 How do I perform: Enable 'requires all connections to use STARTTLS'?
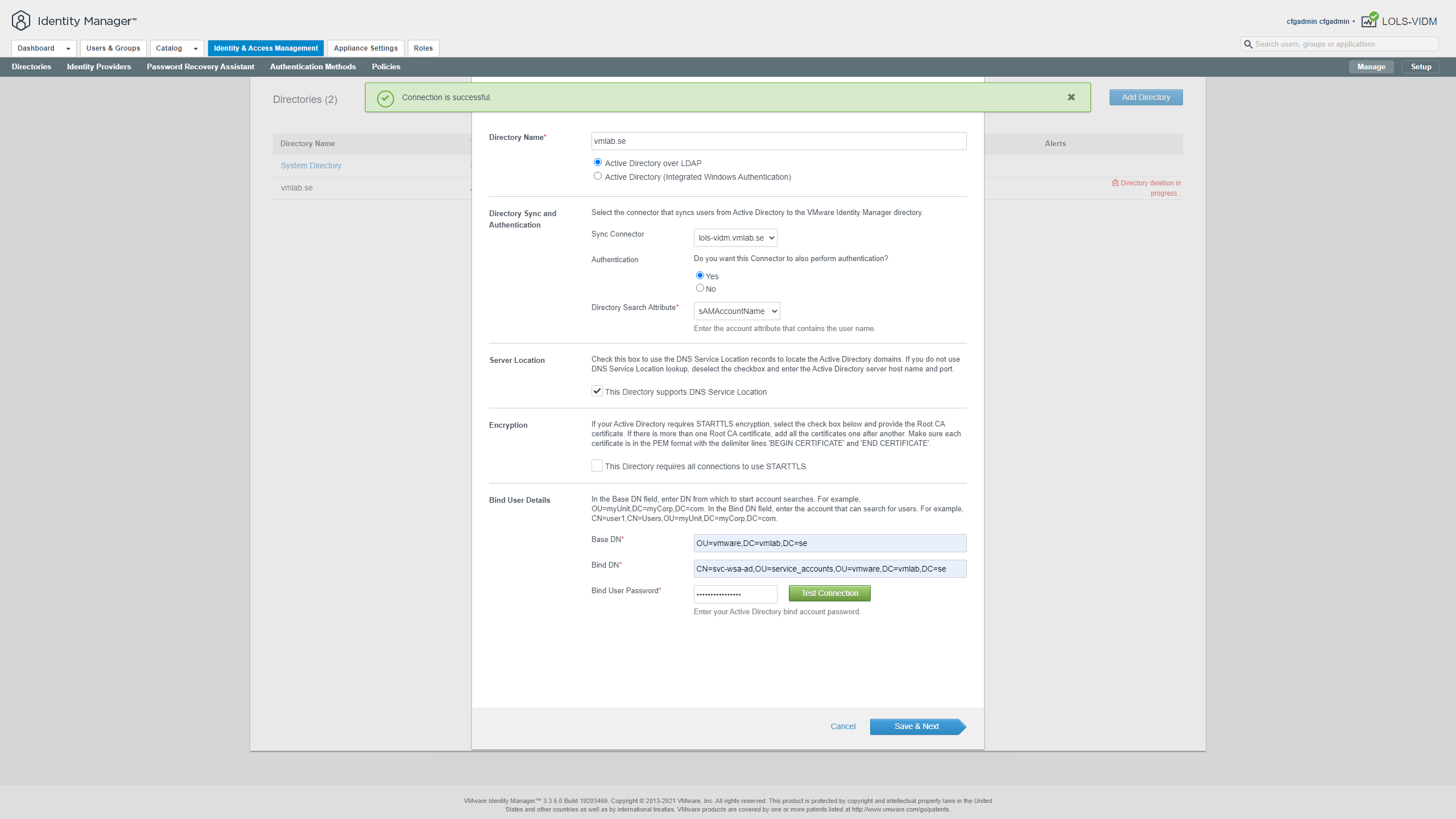pos(597,466)
